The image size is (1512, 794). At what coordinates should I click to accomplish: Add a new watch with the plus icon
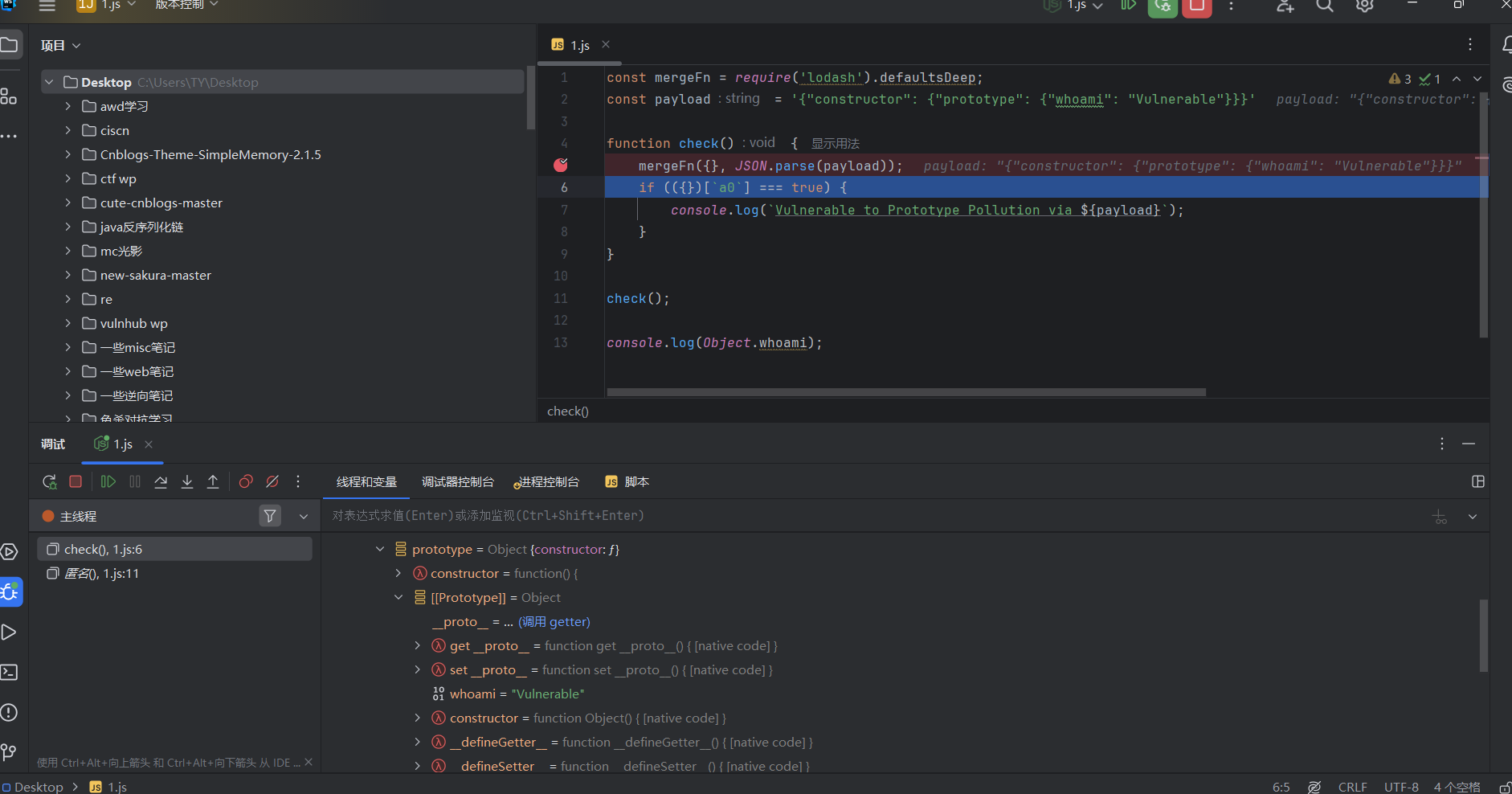point(1440,517)
